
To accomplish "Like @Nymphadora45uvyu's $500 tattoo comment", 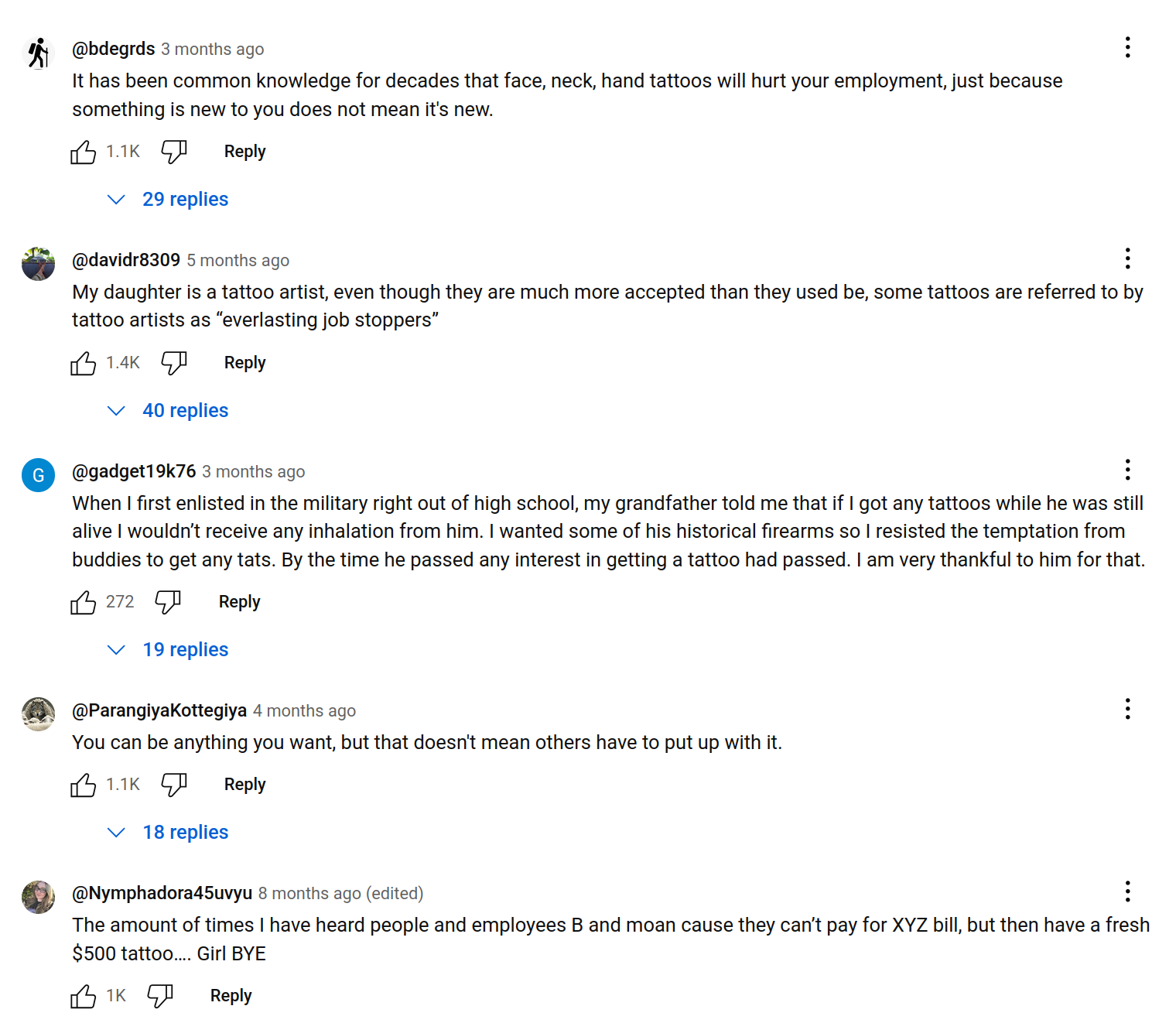I will coord(84,996).
